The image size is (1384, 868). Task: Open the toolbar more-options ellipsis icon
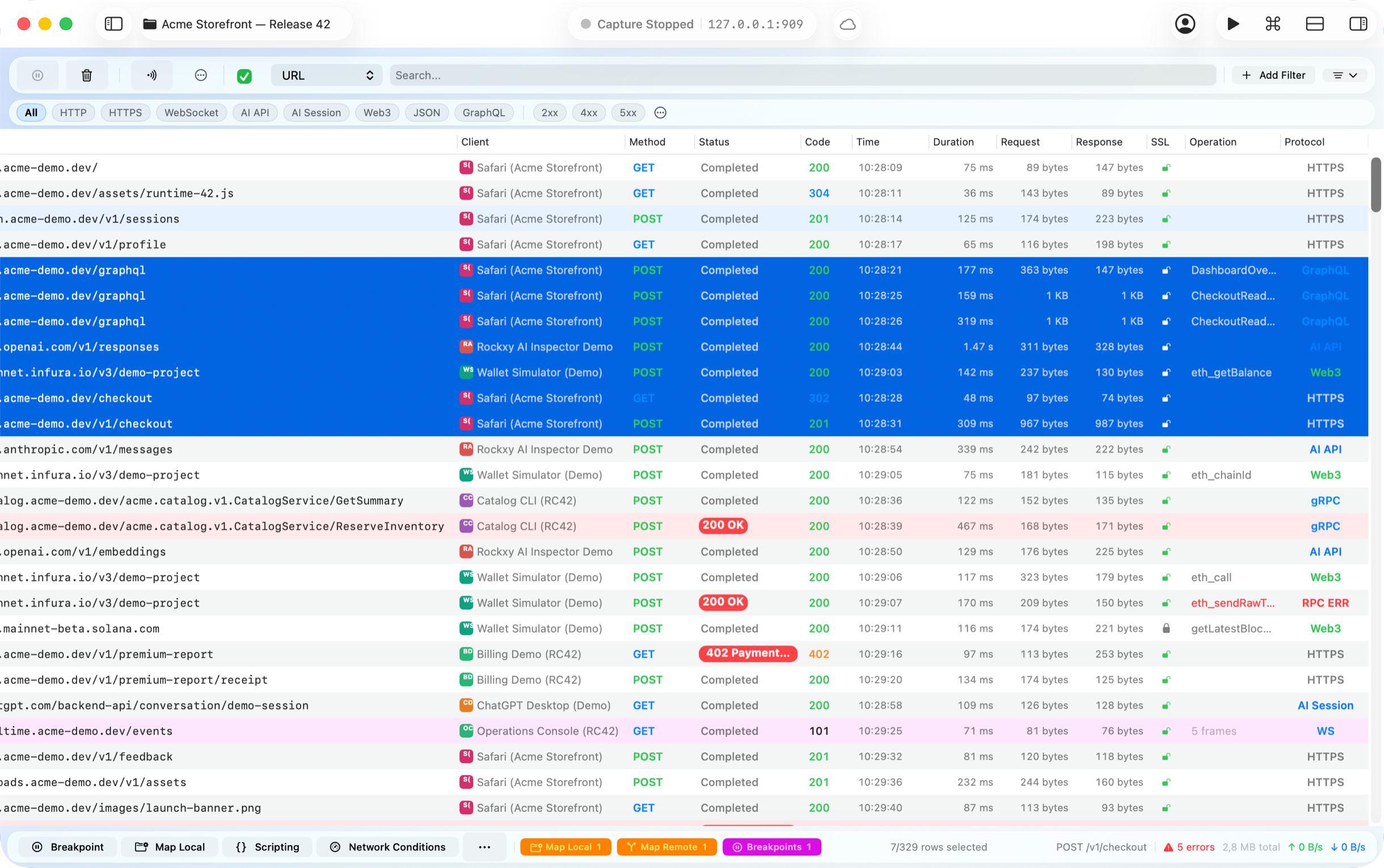(x=200, y=75)
